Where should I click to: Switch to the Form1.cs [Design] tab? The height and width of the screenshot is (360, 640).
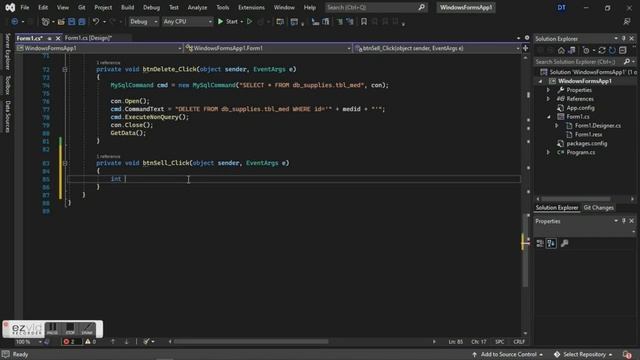(x=88, y=38)
